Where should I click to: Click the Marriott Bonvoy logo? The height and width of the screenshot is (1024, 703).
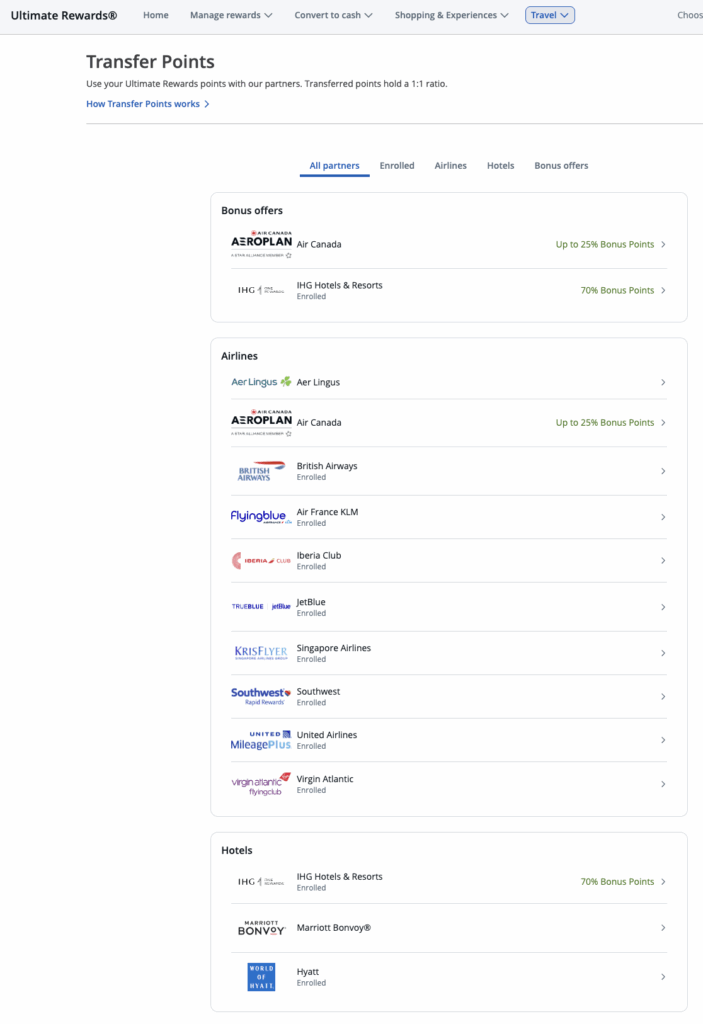[x=262, y=926]
